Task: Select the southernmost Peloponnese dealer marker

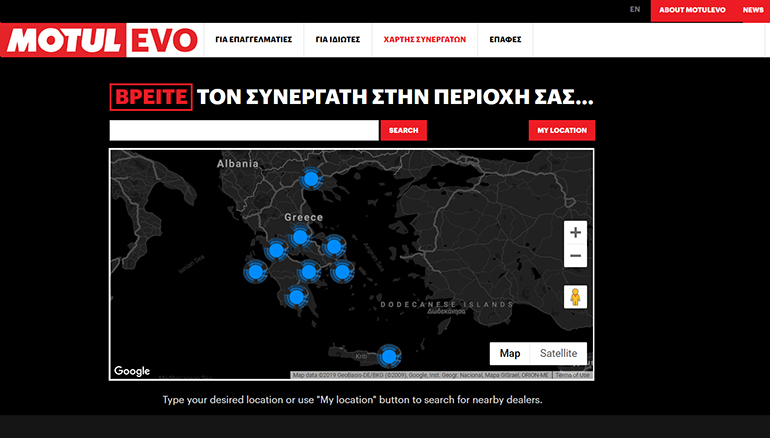Action: [296, 297]
